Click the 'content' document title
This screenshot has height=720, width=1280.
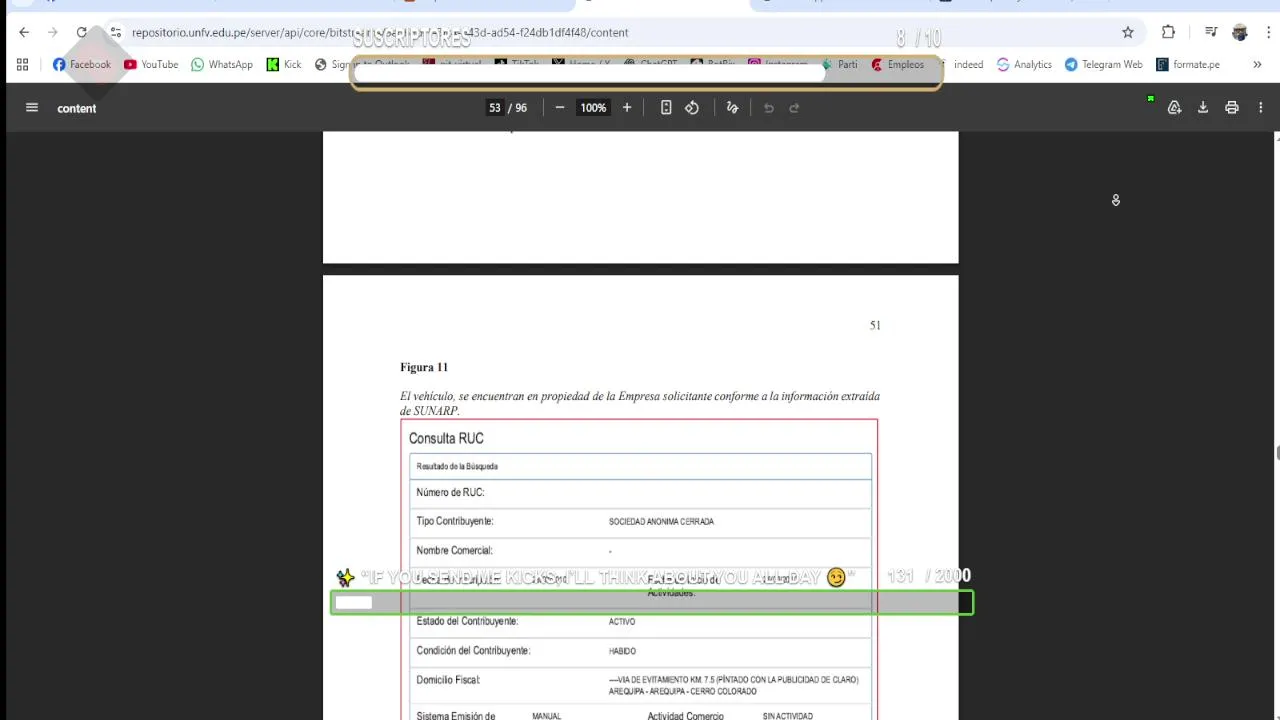76,108
